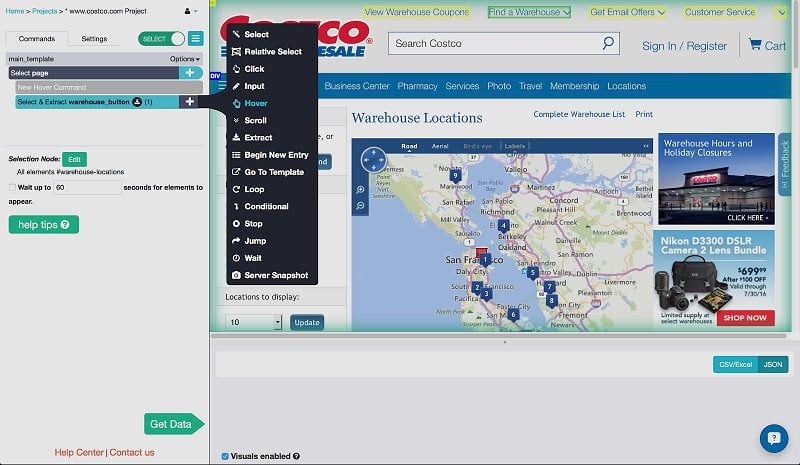Click map marker number 9
This screenshot has height=465, width=800.
tap(455, 176)
